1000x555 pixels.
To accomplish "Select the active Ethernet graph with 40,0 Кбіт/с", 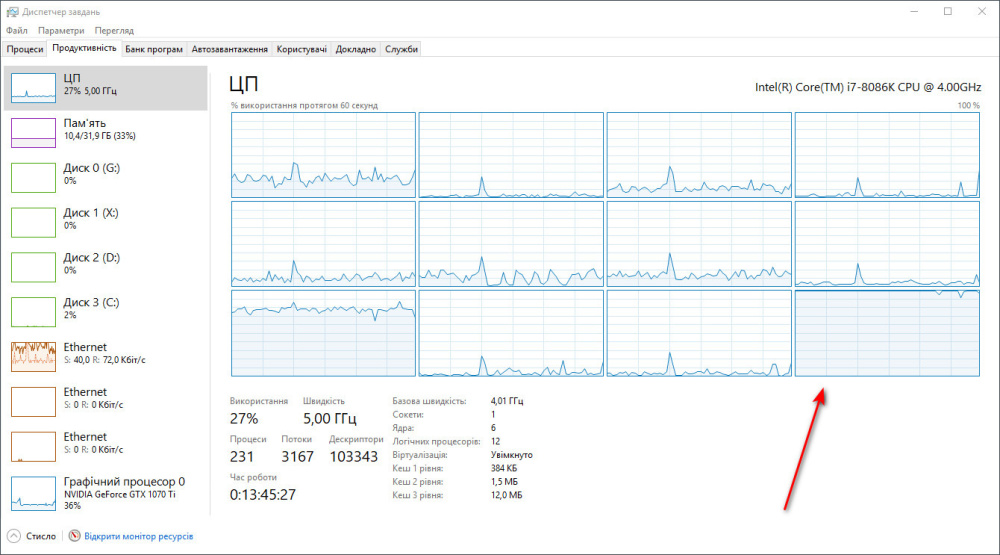I will [x=33, y=356].
